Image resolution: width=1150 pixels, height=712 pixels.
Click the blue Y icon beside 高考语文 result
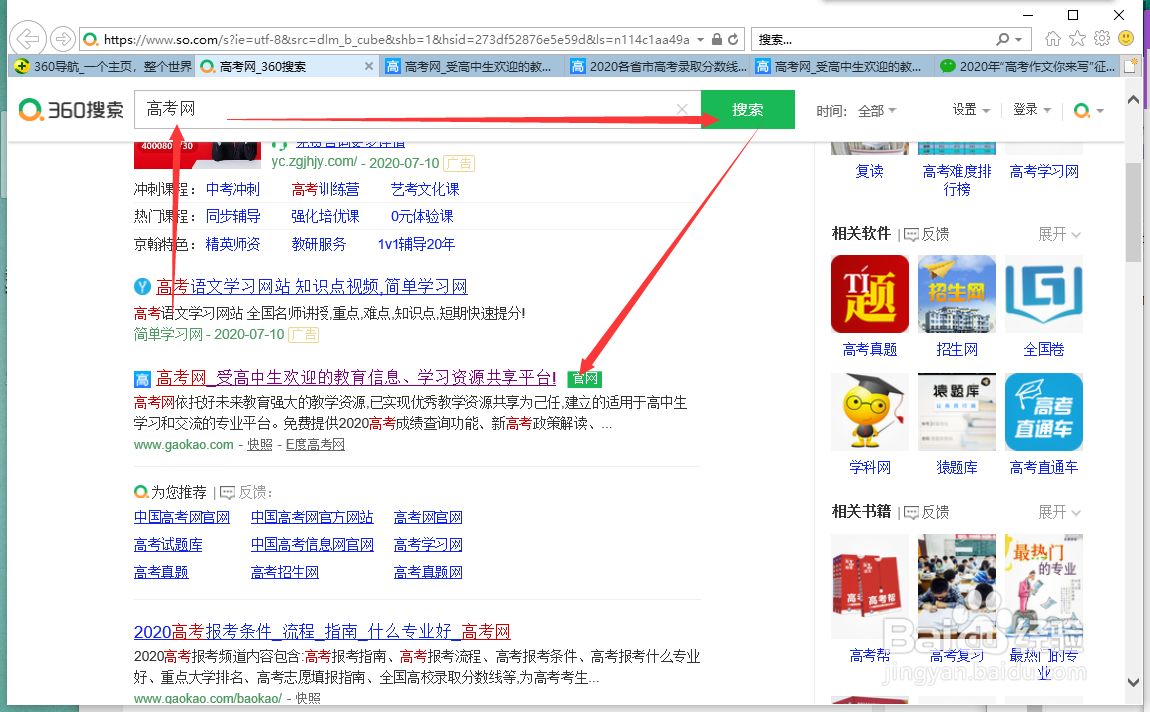(x=142, y=287)
